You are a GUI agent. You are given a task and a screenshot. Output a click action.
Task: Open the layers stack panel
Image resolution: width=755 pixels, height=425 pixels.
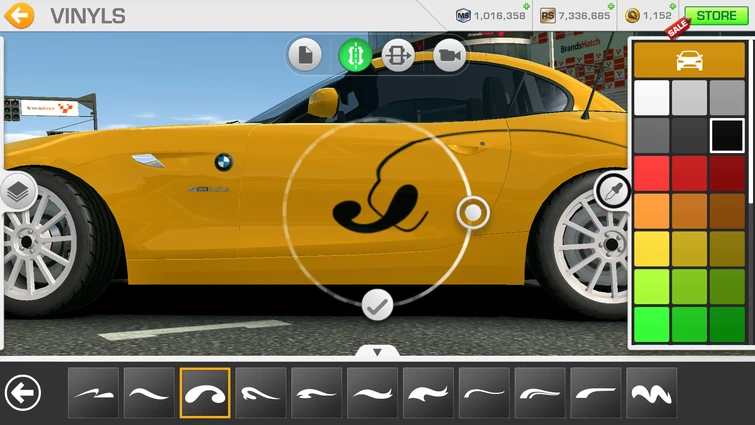tap(17, 190)
